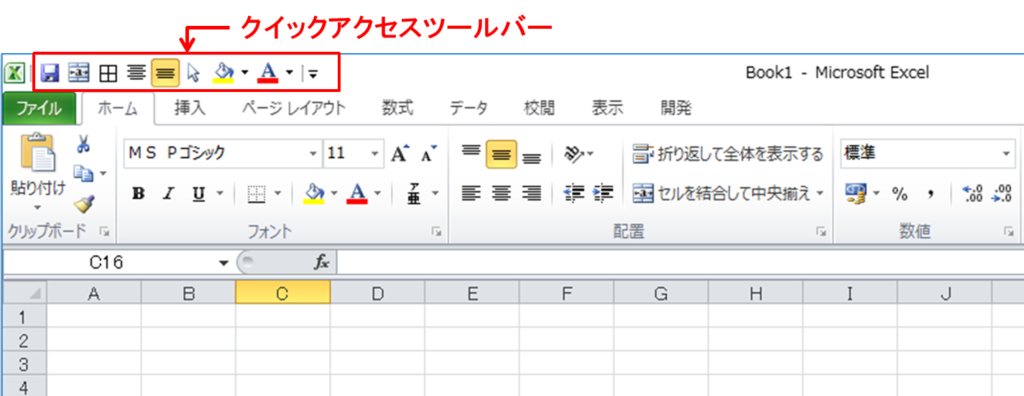Click the Decrease Indent icon
Screen dimensions: 1024x396
(574, 193)
